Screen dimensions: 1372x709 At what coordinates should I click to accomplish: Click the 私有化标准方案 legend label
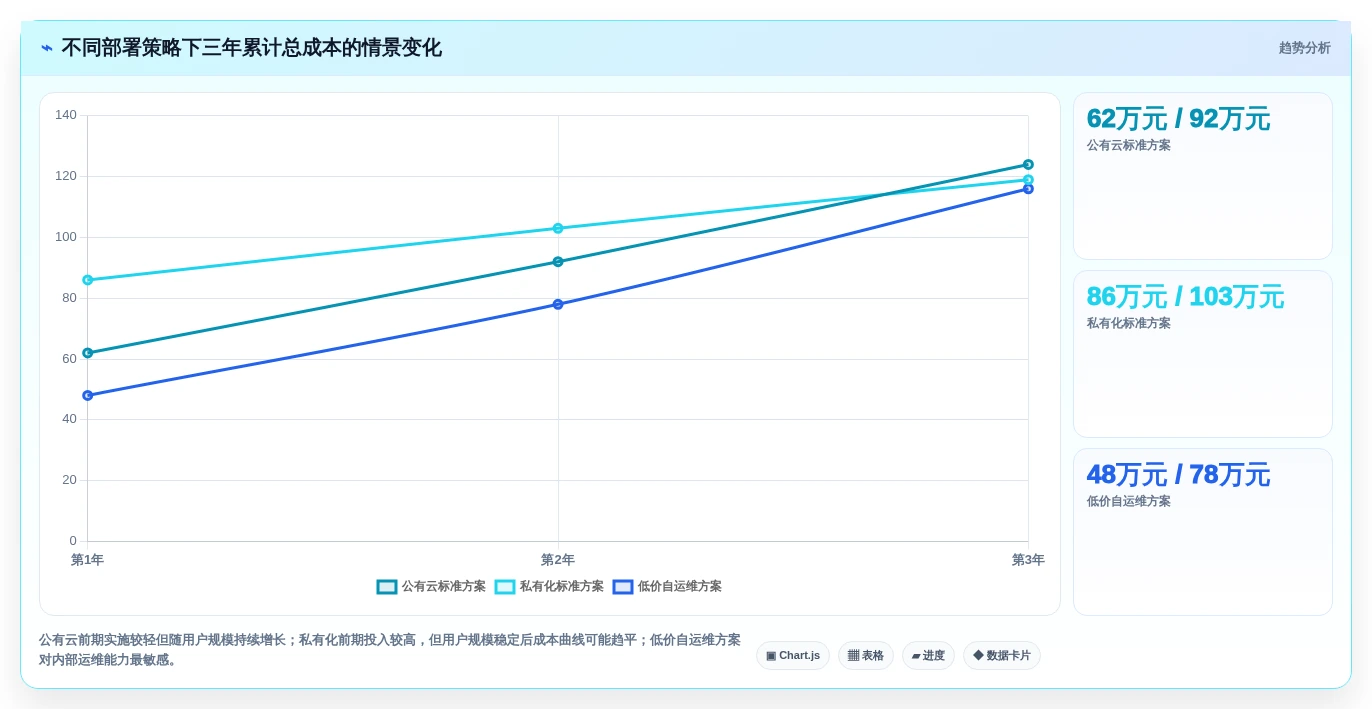562,587
